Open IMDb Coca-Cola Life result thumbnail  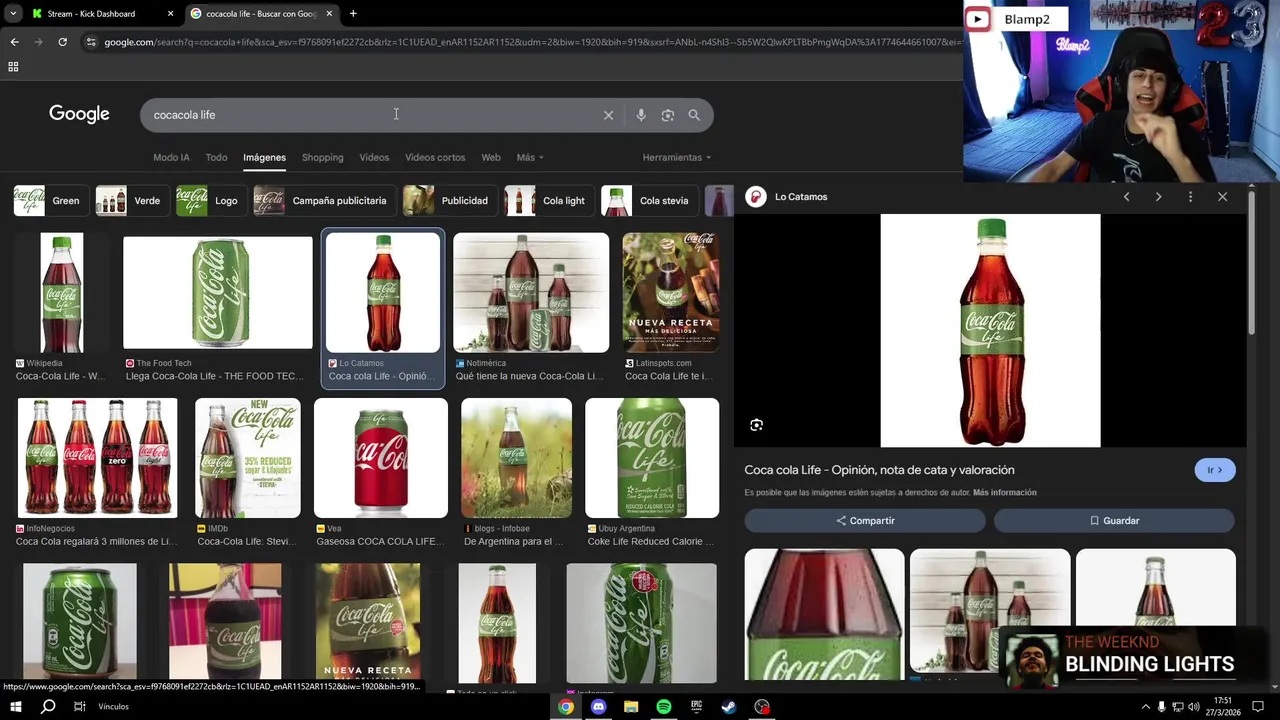tap(248, 458)
